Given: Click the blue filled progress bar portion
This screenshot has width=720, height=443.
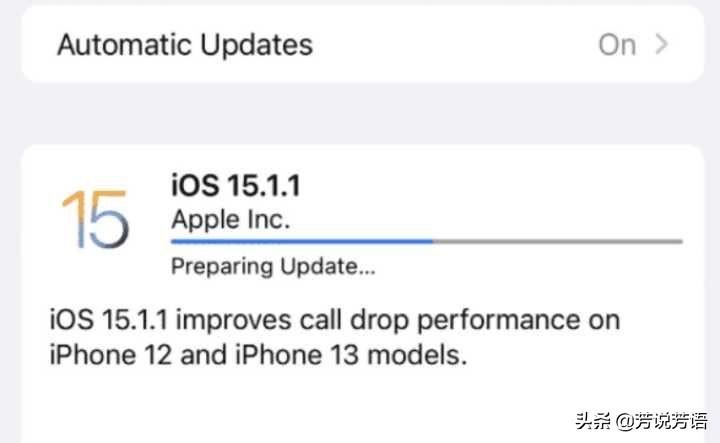Looking at the screenshot, I should coord(302,241).
